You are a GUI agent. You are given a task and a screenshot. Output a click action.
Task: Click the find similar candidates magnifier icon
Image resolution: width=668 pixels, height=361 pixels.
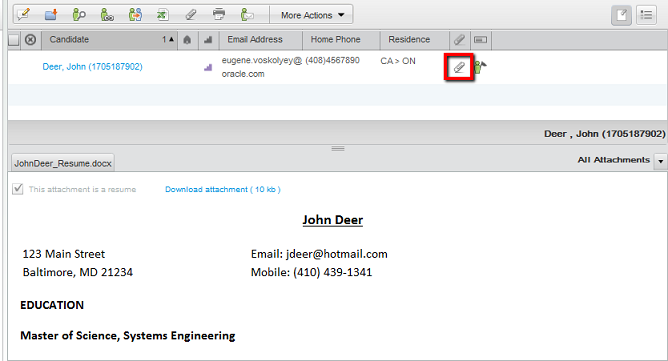[x=79, y=15]
